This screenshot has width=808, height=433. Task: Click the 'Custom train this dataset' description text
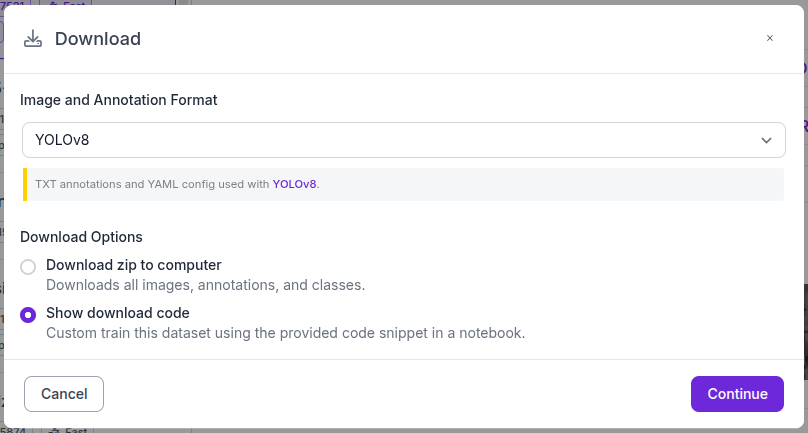tap(285, 333)
